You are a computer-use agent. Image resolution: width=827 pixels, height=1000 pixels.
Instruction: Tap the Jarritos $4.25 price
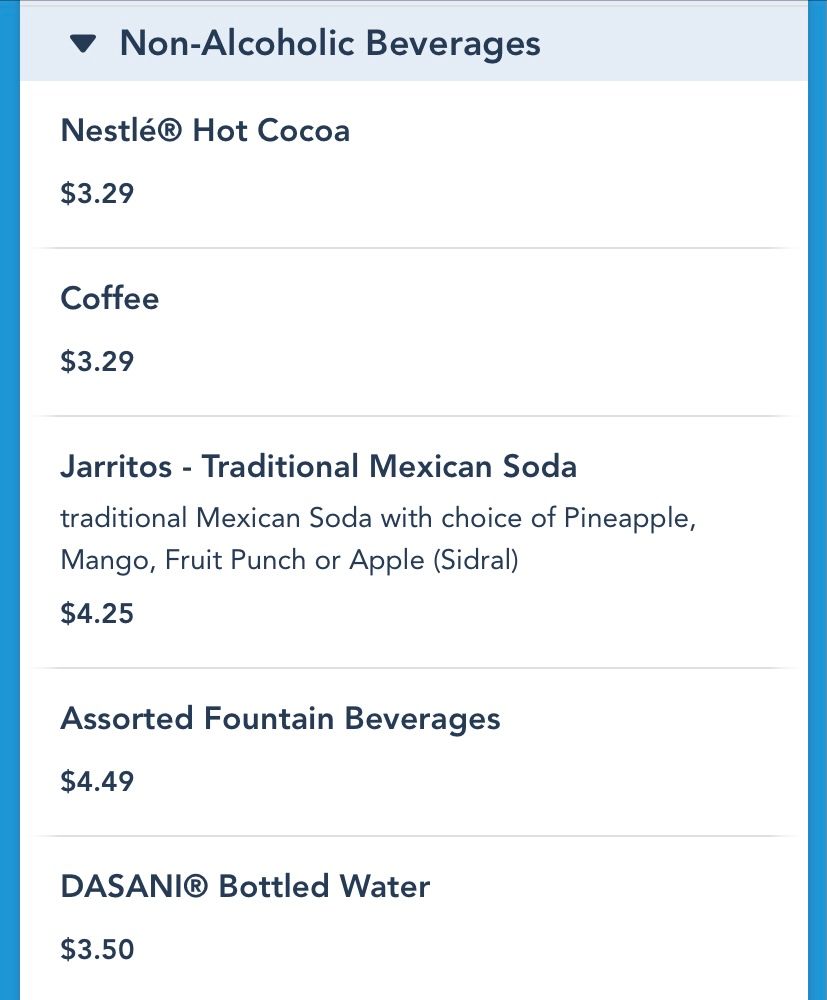point(97,613)
